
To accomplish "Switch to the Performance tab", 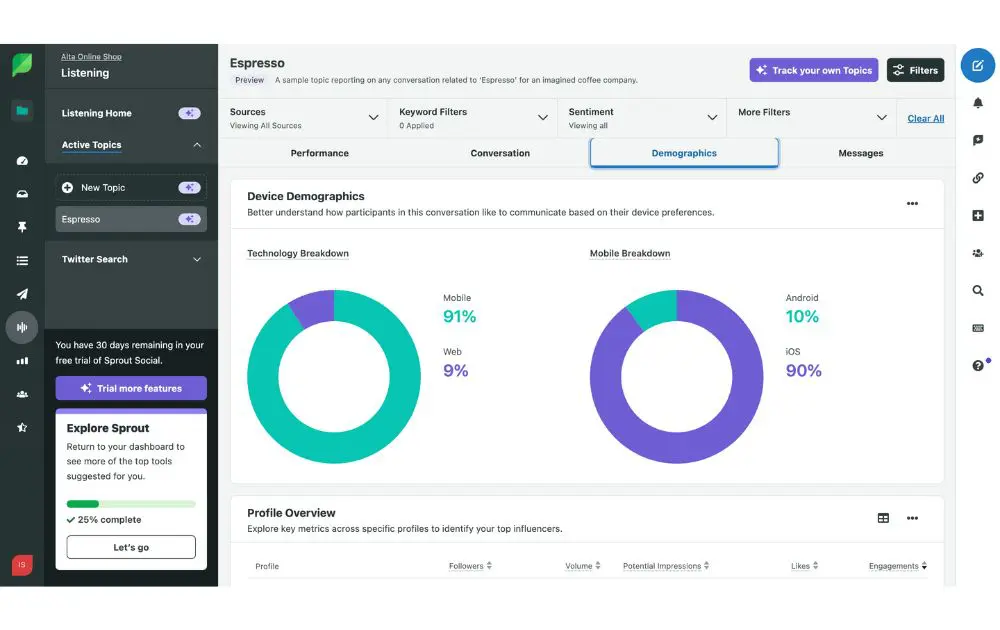I will tap(320, 153).
